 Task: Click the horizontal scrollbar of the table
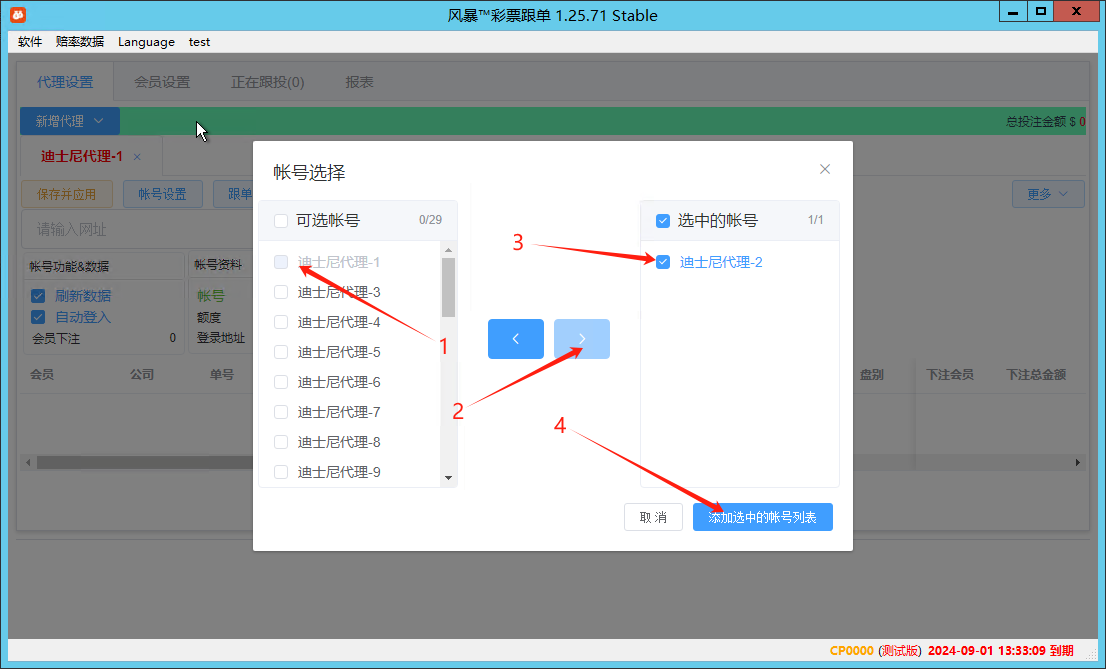(x=145, y=462)
